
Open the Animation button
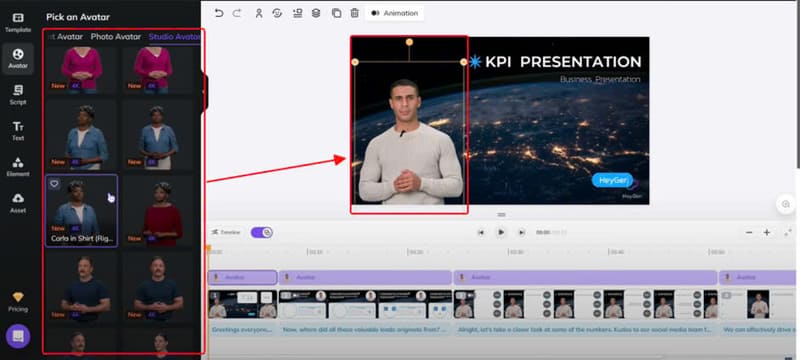tap(394, 13)
